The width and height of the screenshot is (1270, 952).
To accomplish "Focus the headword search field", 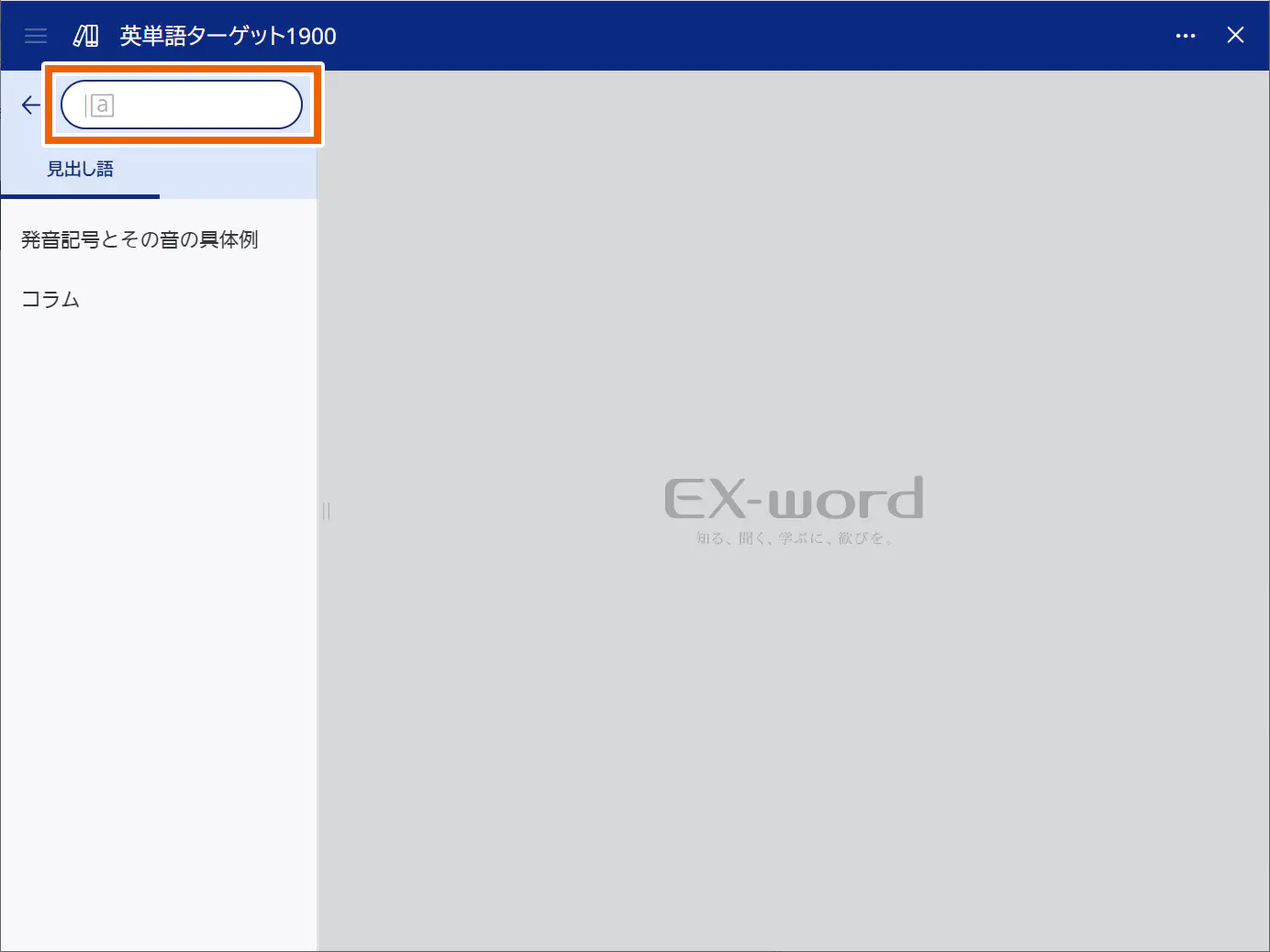I will 182,105.
